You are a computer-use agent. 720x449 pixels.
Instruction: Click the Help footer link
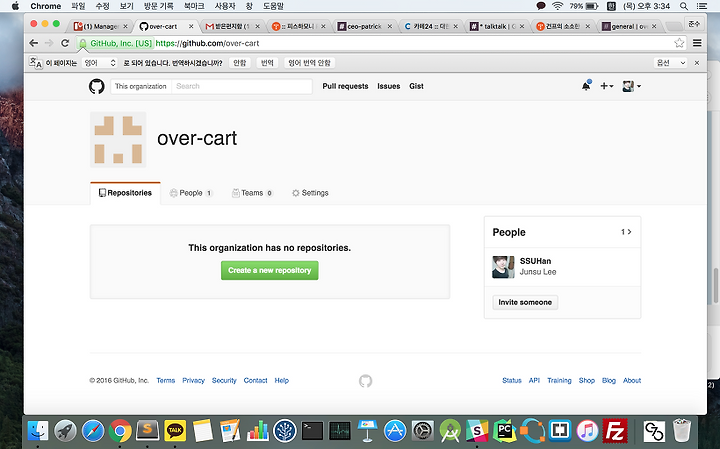(281, 381)
